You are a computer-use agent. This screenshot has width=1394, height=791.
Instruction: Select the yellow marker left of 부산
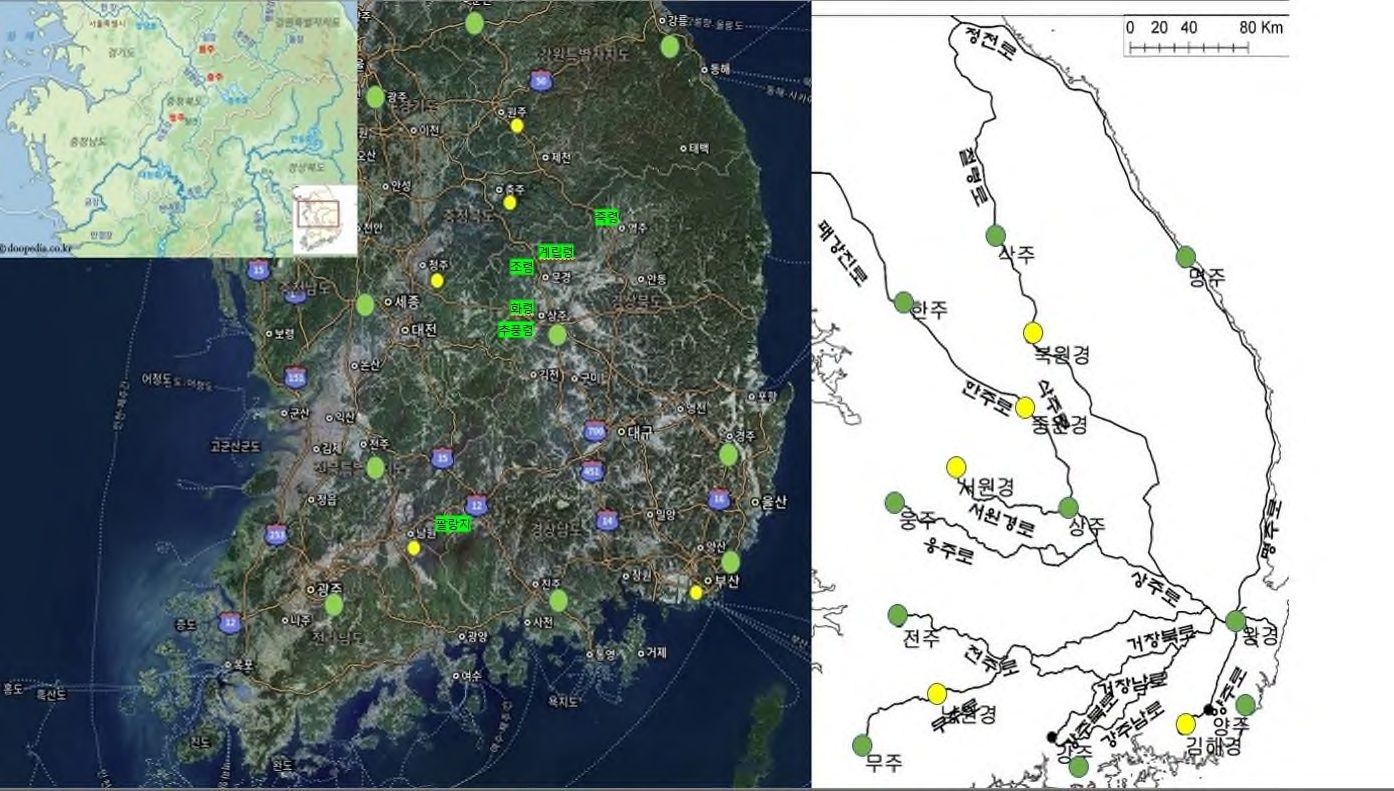coord(696,593)
